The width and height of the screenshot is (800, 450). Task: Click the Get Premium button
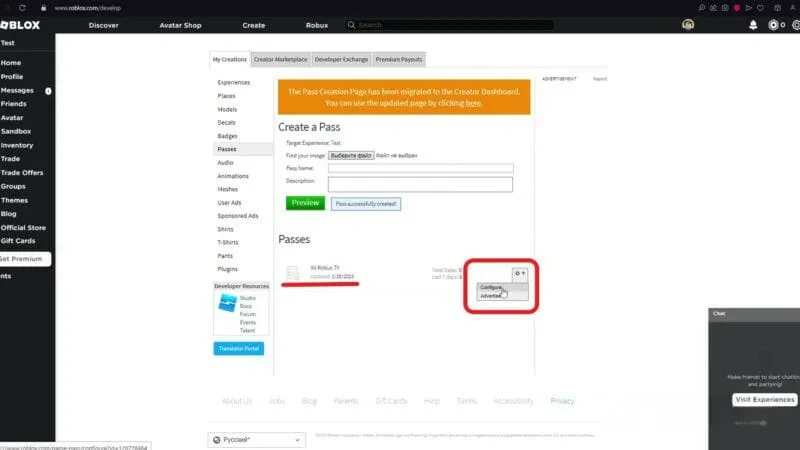(24, 259)
